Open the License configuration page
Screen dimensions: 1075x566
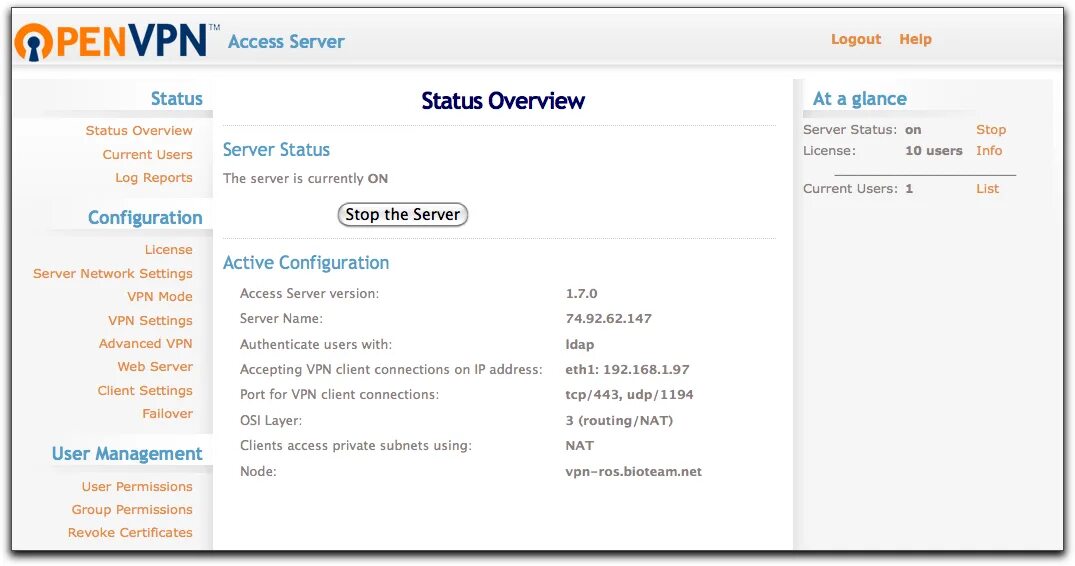[x=169, y=249]
